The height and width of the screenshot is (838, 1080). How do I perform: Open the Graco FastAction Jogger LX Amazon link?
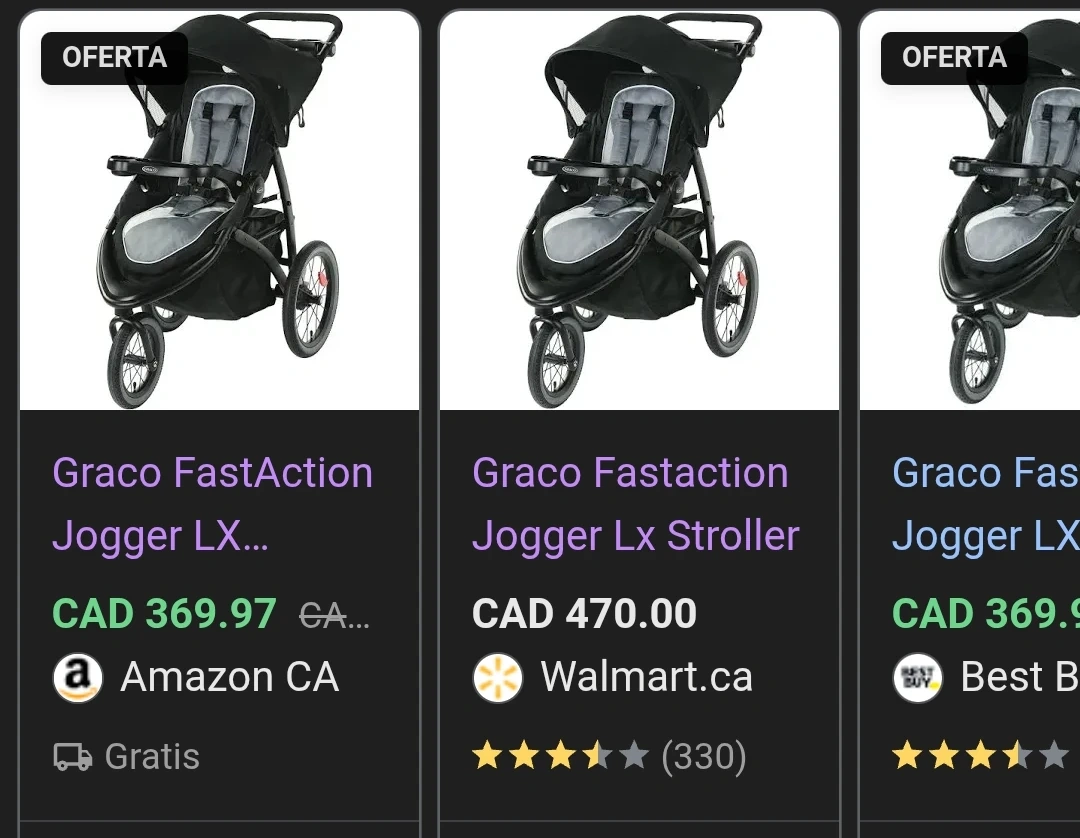click(x=212, y=504)
